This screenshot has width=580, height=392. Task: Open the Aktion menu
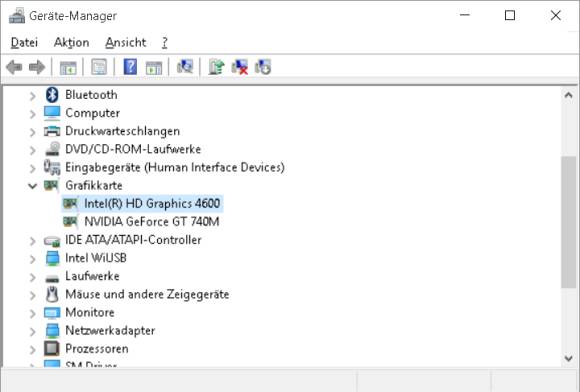71,43
